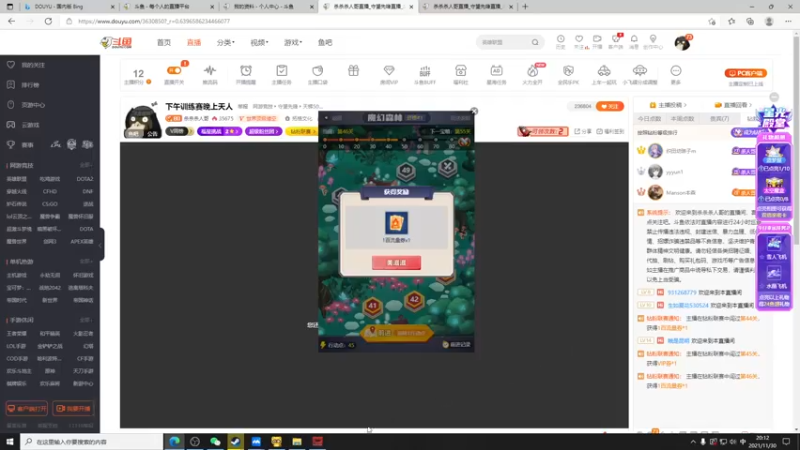Switch to the 本周点数 tab

pyautogui.click(x=683, y=118)
